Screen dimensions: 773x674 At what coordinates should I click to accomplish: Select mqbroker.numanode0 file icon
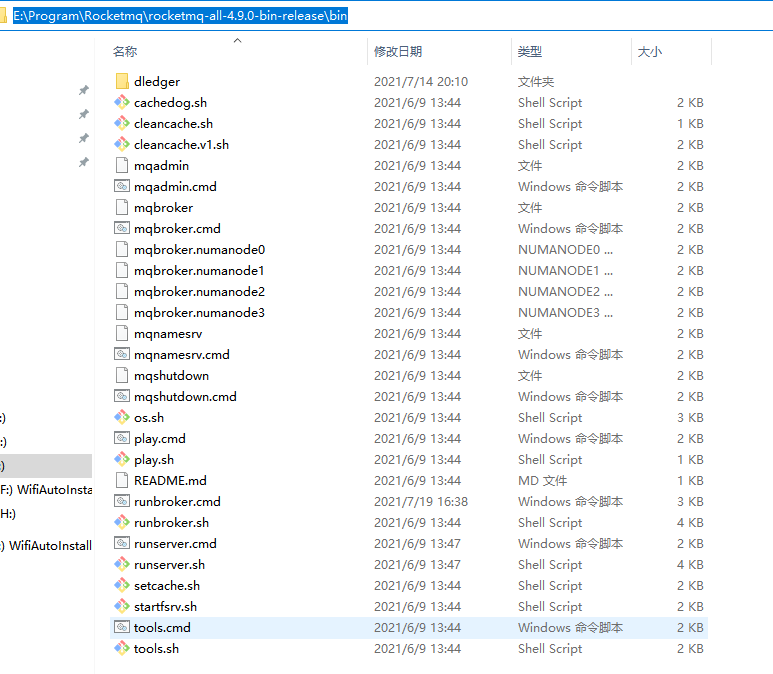122,249
